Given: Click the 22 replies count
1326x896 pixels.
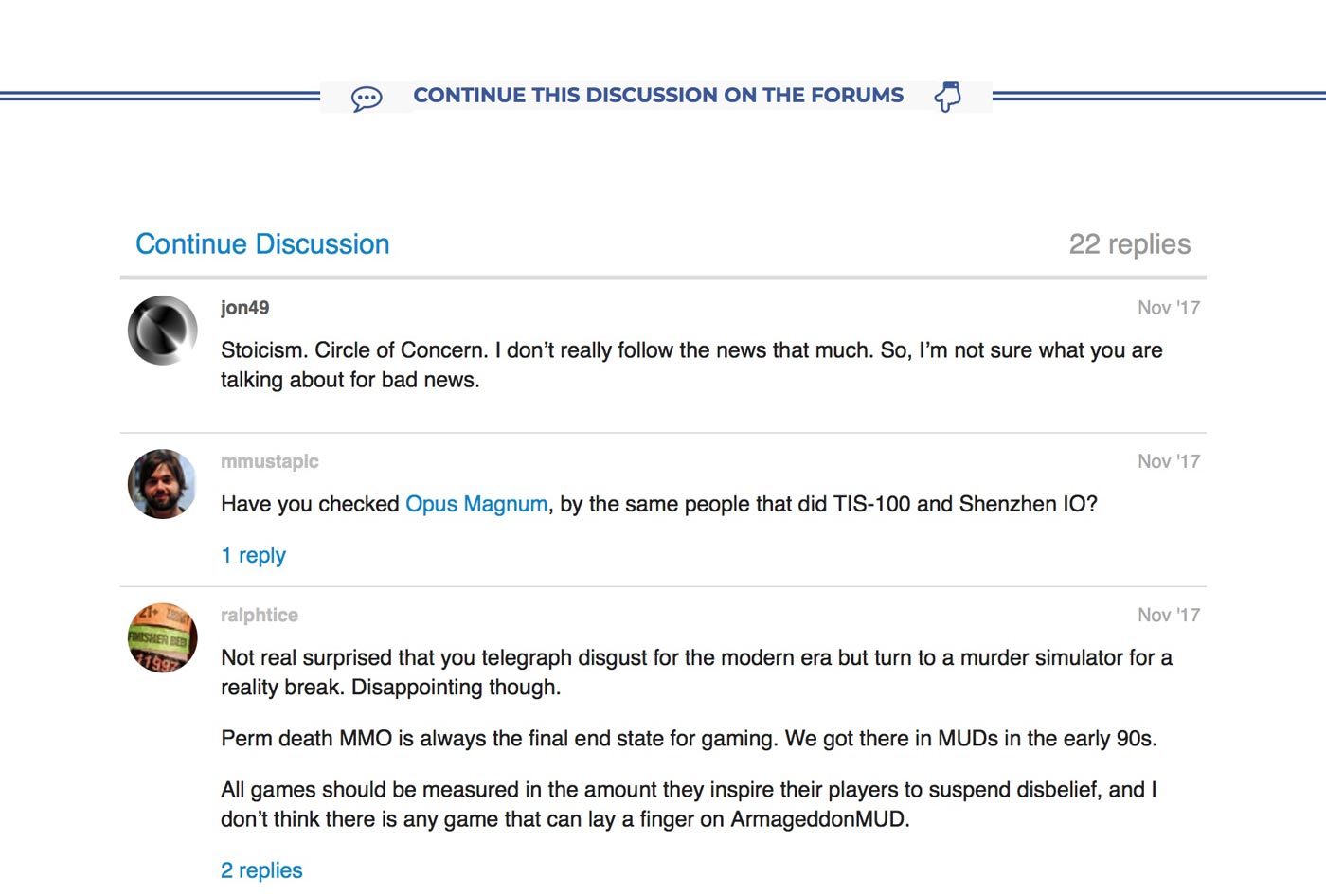Looking at the screenshot, I should tap(1129, 243).
